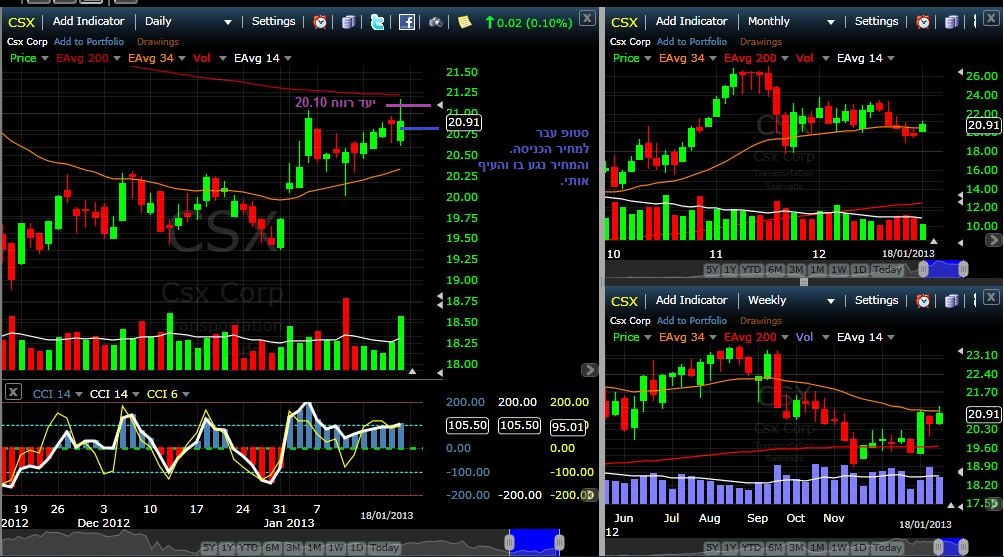Select 5Y range in Weekly chart
The width and height of the screenshot is (1004, 557).
click(711, 548)
